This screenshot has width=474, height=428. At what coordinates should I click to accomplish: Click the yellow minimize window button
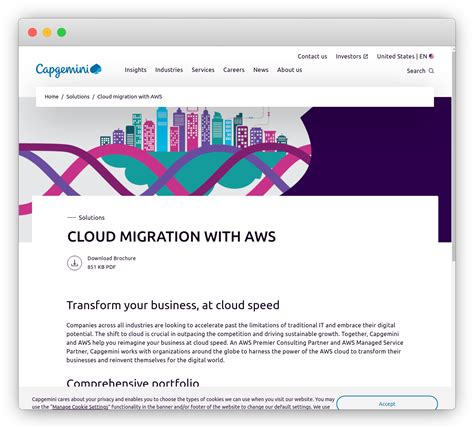point(47,32)
